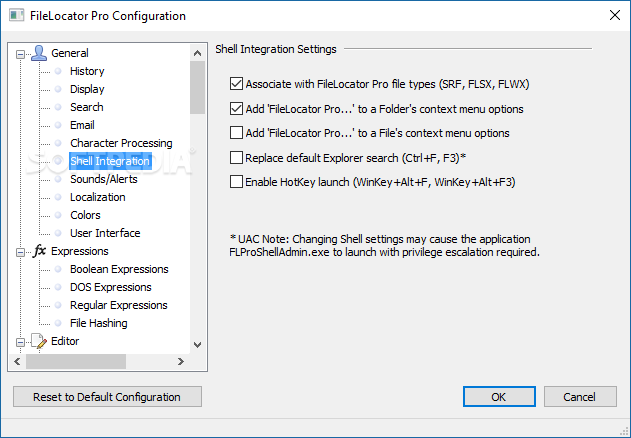
Task: Collapse the General tree node
Action: pyautogui.click(x=20, y=54)
